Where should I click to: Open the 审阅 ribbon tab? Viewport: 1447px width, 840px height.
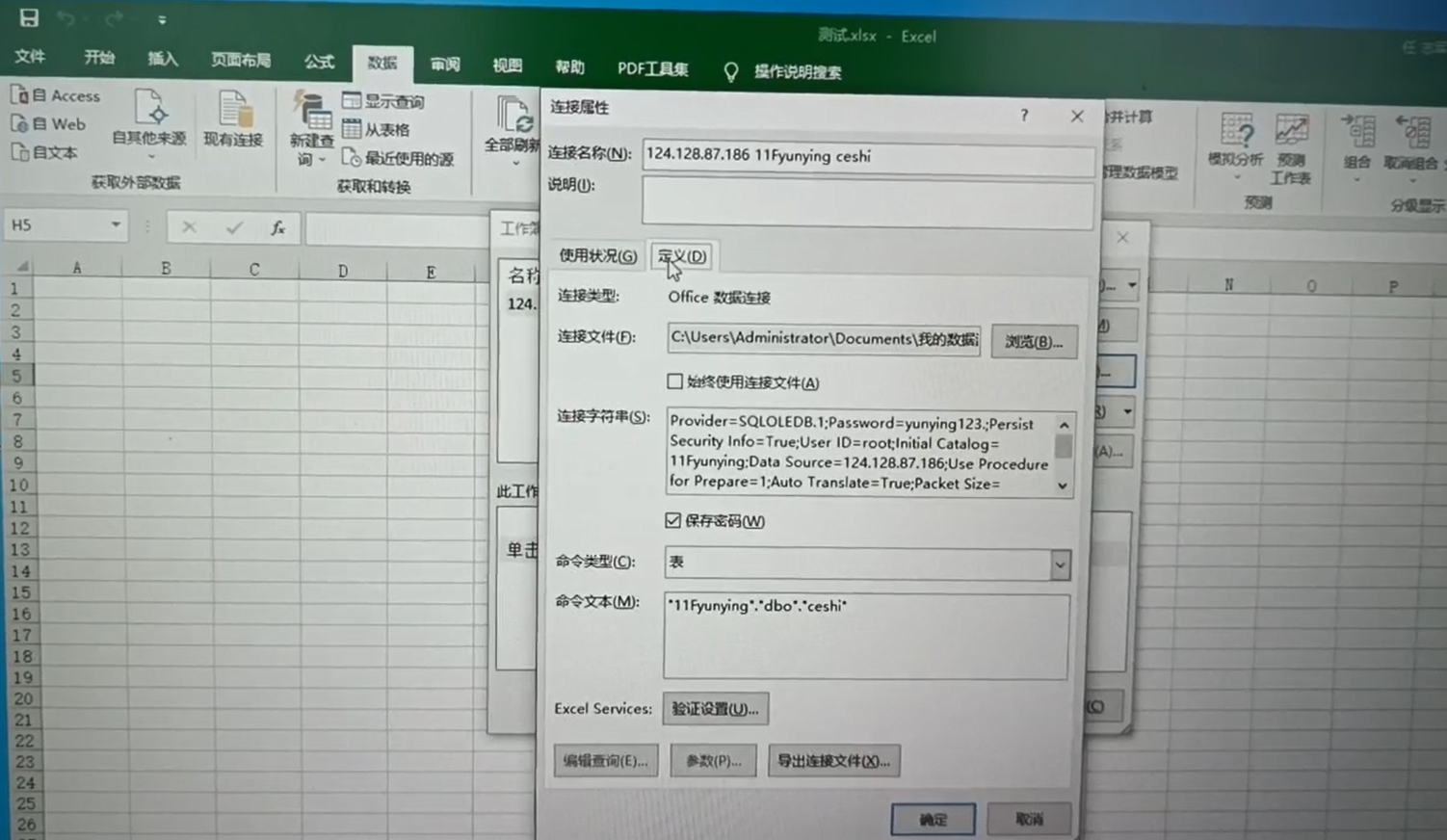[445, 65]
